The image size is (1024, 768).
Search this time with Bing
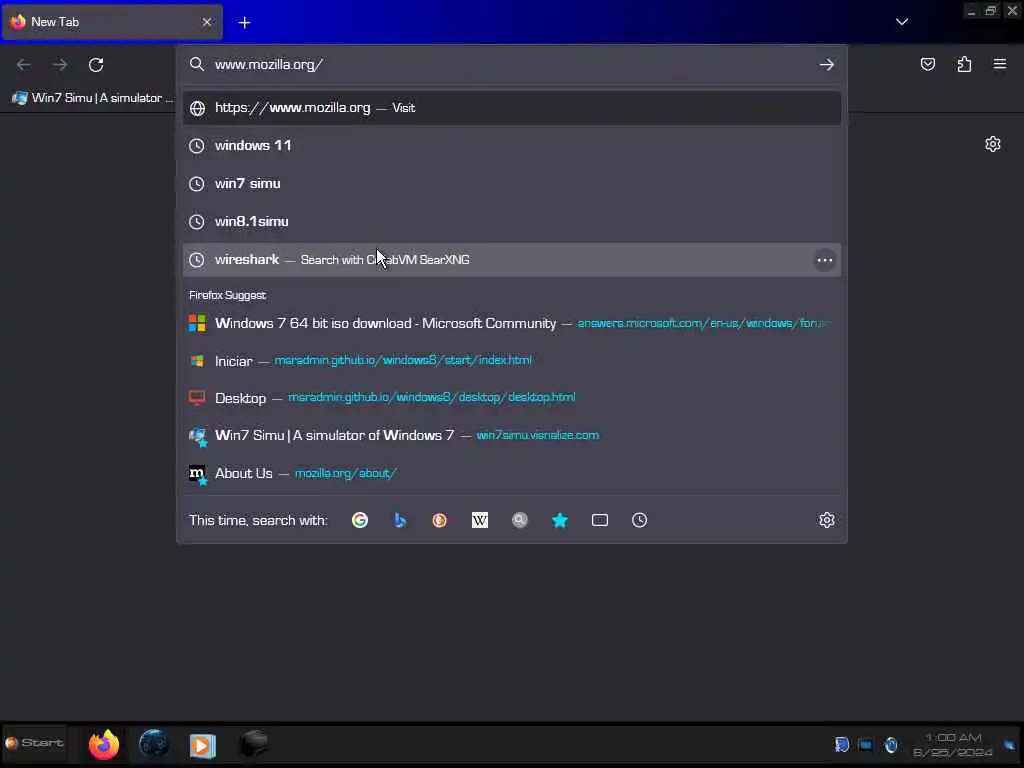pos(400,520)
